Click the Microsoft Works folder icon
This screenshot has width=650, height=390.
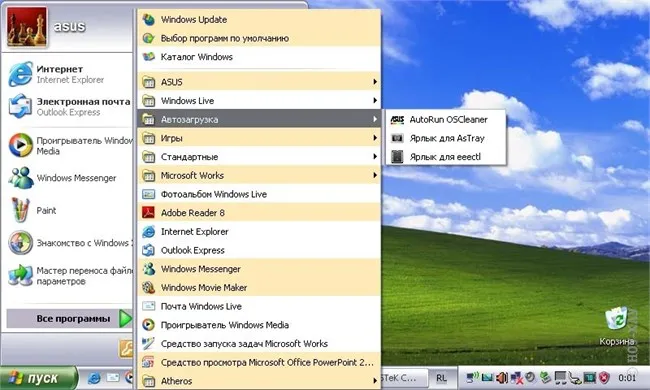[x=148, y=175]
